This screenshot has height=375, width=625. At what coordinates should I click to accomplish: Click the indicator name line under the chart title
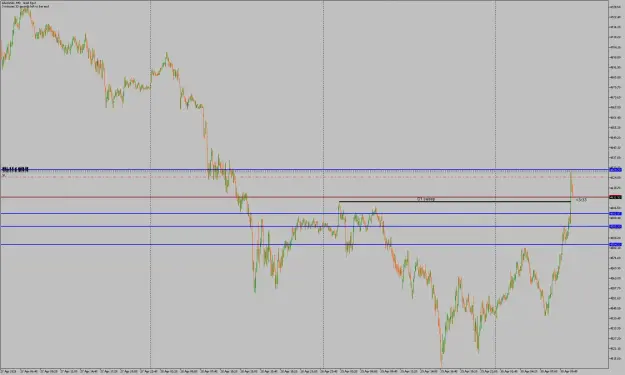[25, 6]
